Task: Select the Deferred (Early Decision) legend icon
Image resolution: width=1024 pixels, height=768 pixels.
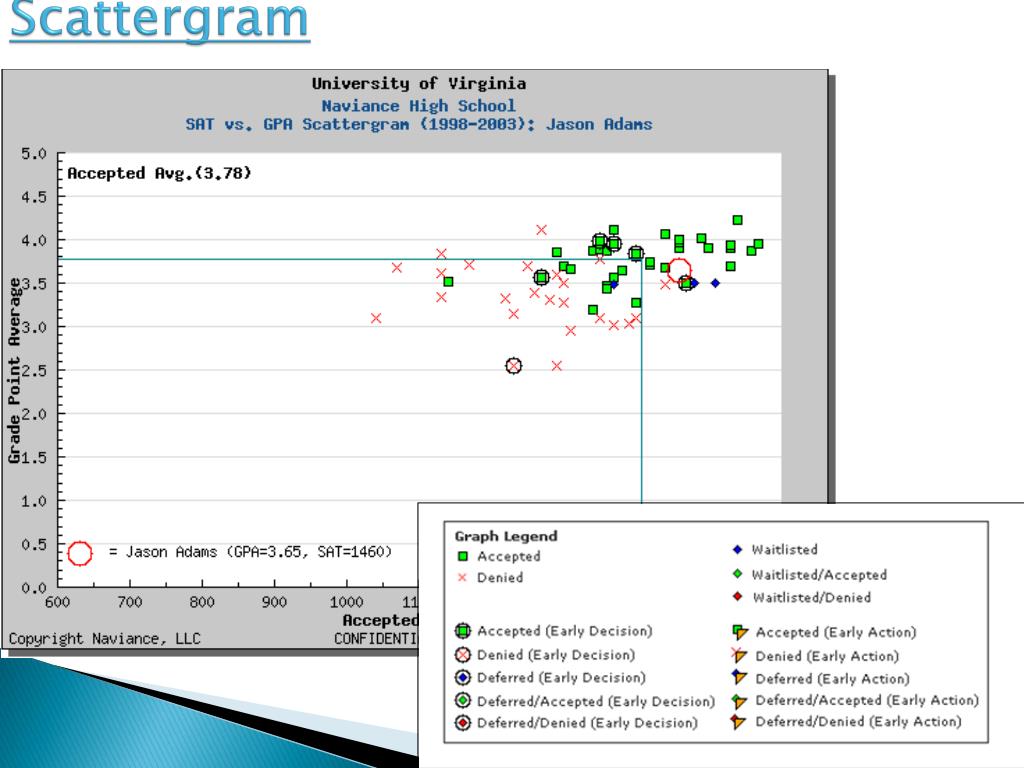Action: tap(462, 677)
